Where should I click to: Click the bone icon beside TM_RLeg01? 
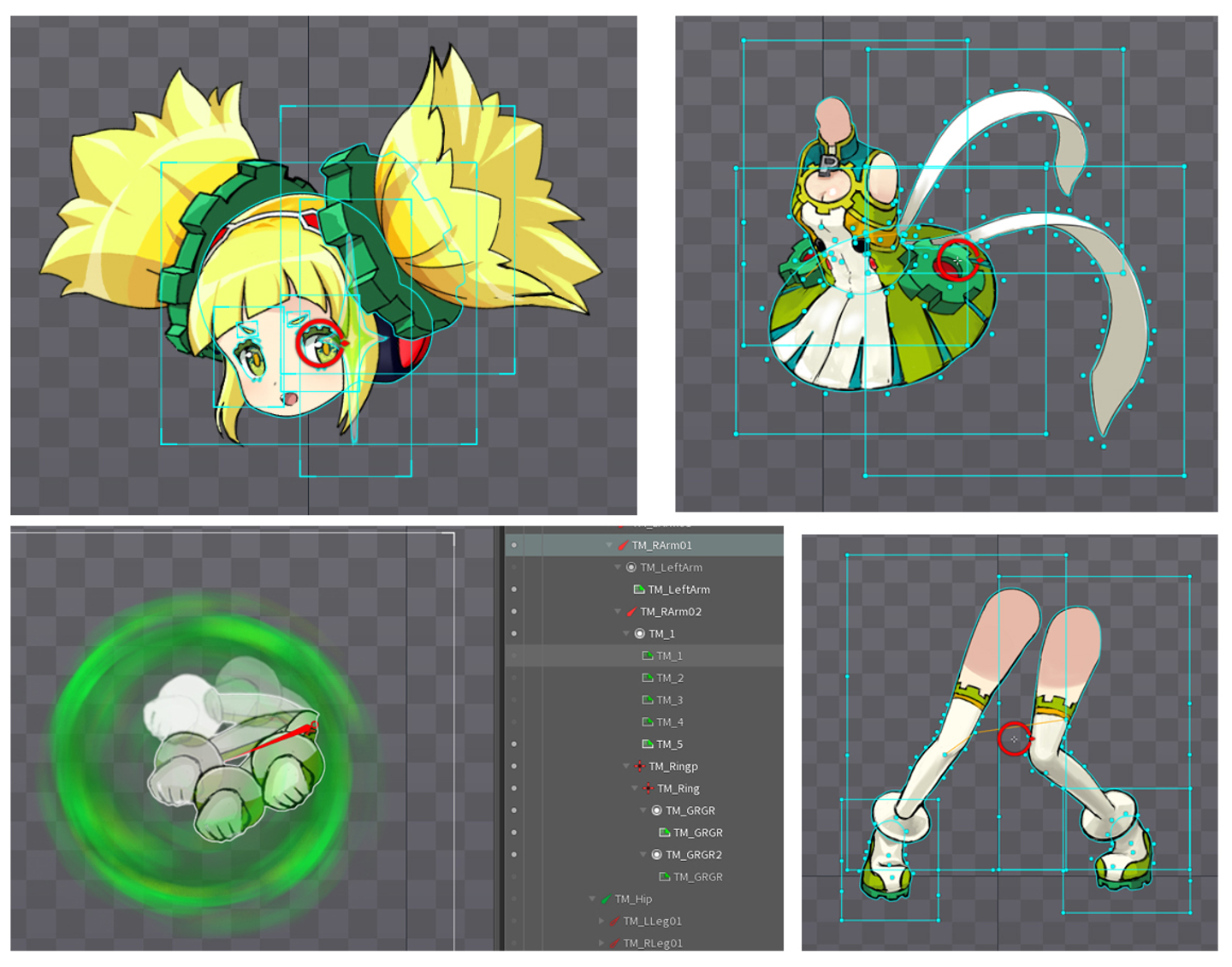tap(614, 944)
